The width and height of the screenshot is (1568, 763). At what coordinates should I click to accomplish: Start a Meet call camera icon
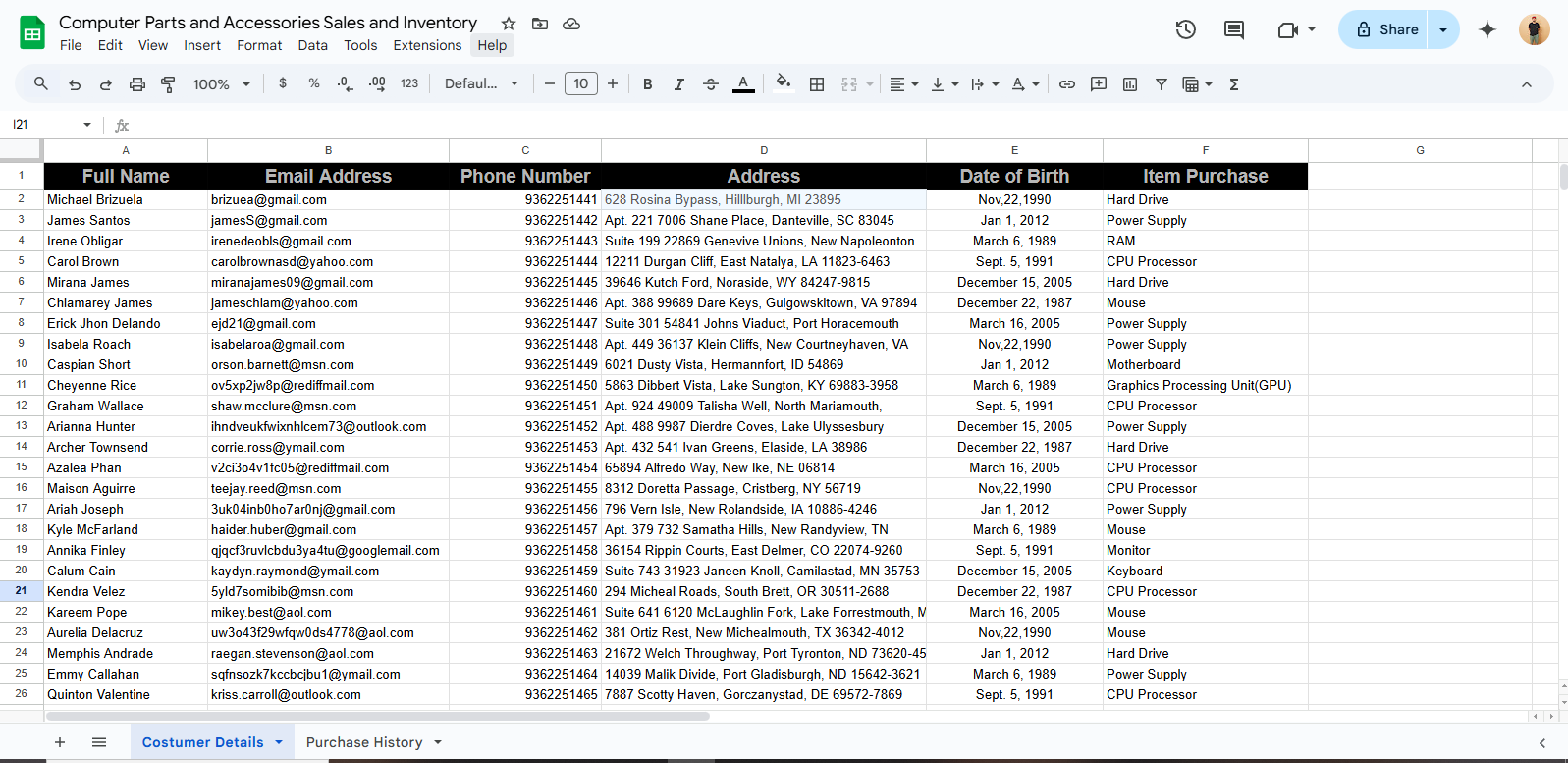tap(1287, 30)
